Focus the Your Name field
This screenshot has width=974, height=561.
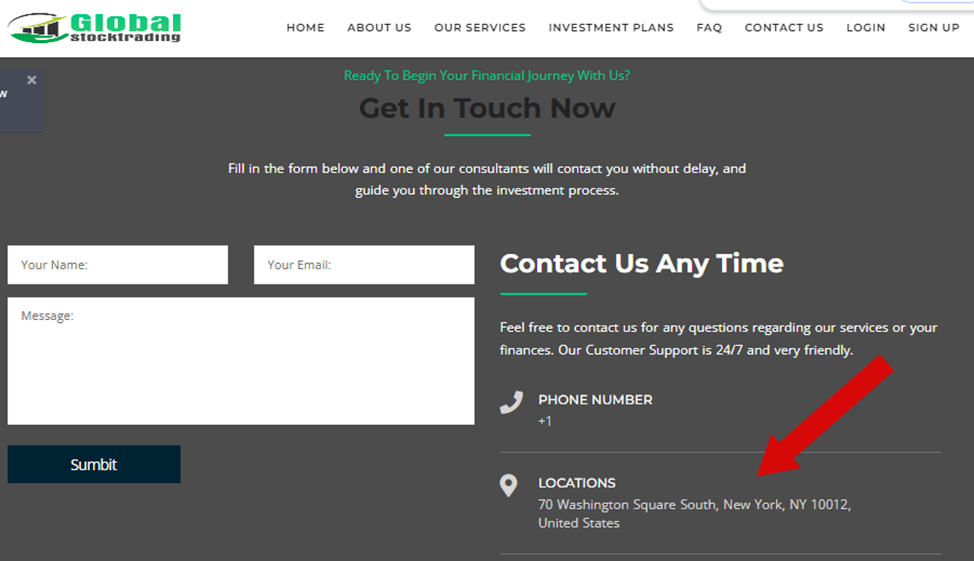[118, 265]
